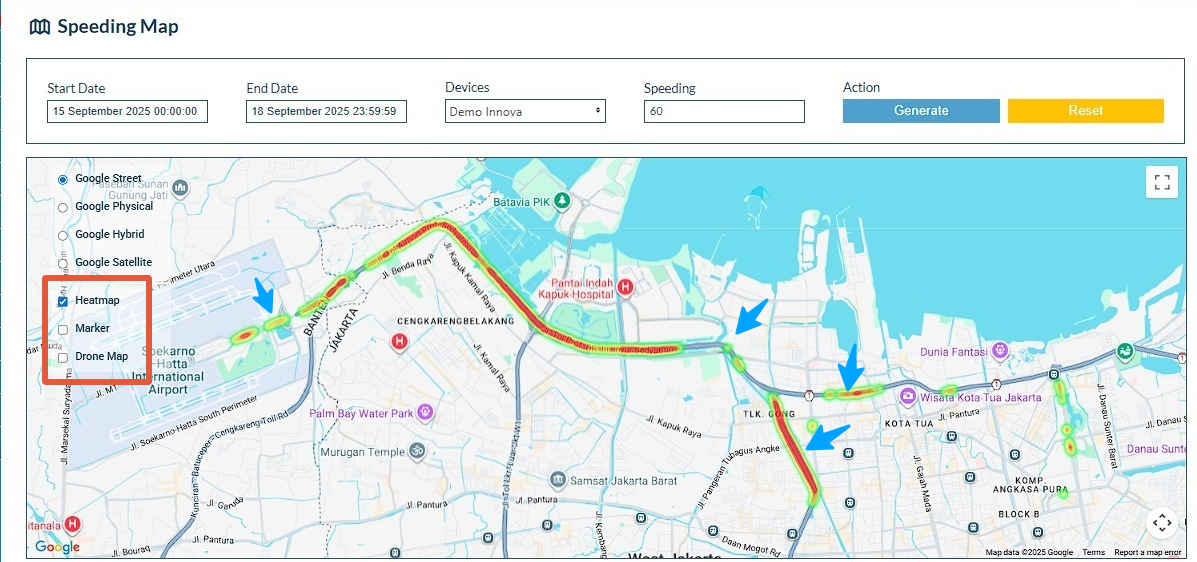Click the Wisata Kota Tua Jakarta marker
Image resolution: width=1197 pixels, height=562 pixels.
tap(907, 397)
